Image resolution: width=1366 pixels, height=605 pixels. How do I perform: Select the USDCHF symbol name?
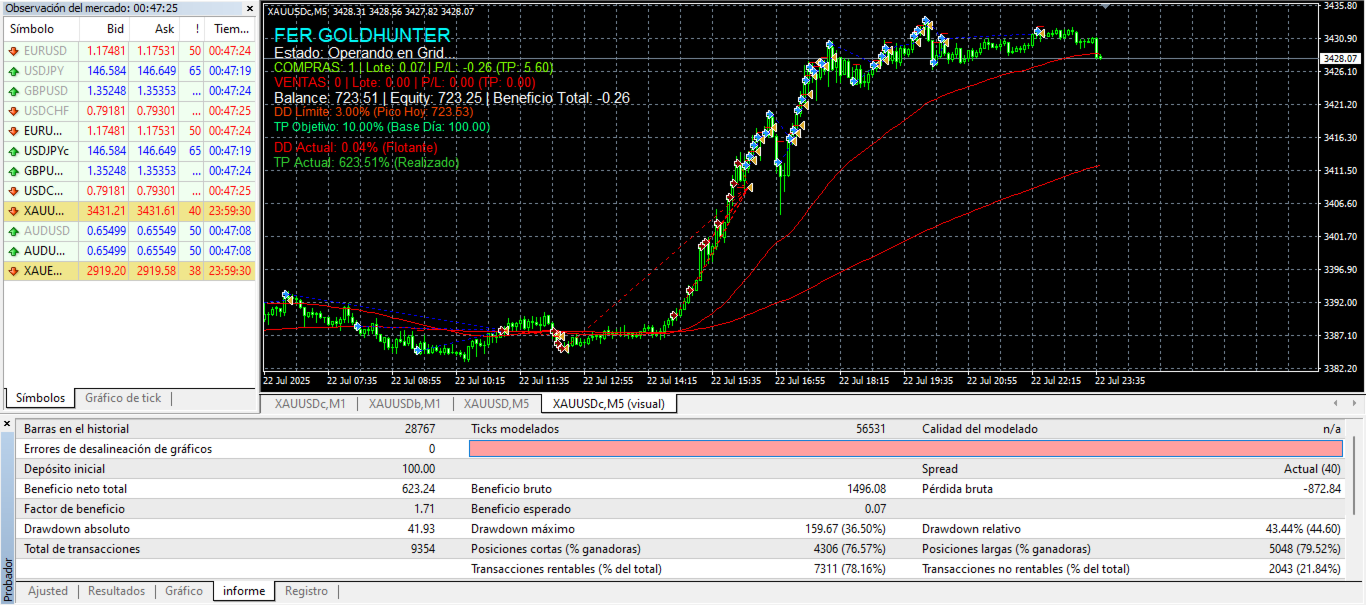pyautogui.click(x=47, y=111)
